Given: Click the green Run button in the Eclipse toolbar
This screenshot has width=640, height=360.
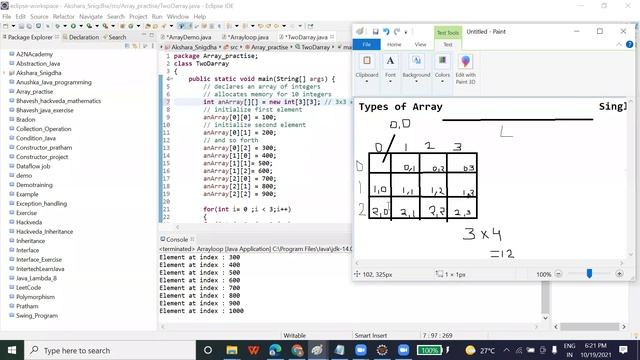Looking at the screenshot, I should coord(73,26).
